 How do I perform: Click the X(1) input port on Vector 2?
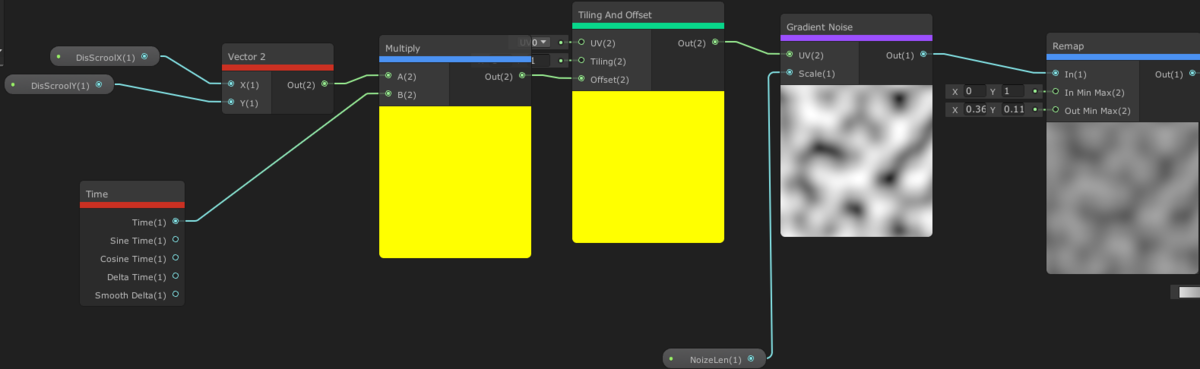(231, 84)
